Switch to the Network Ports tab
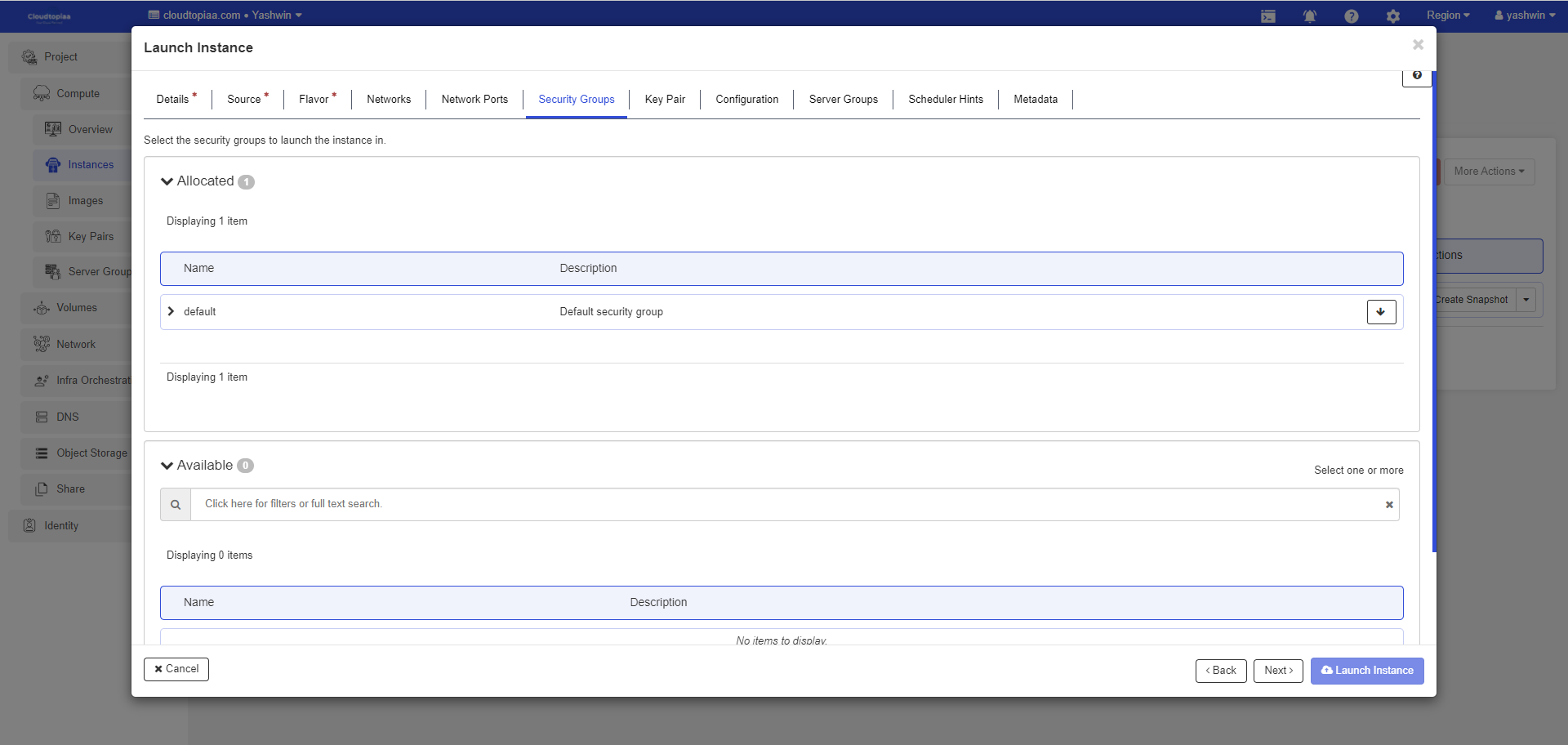 [474, 100]
